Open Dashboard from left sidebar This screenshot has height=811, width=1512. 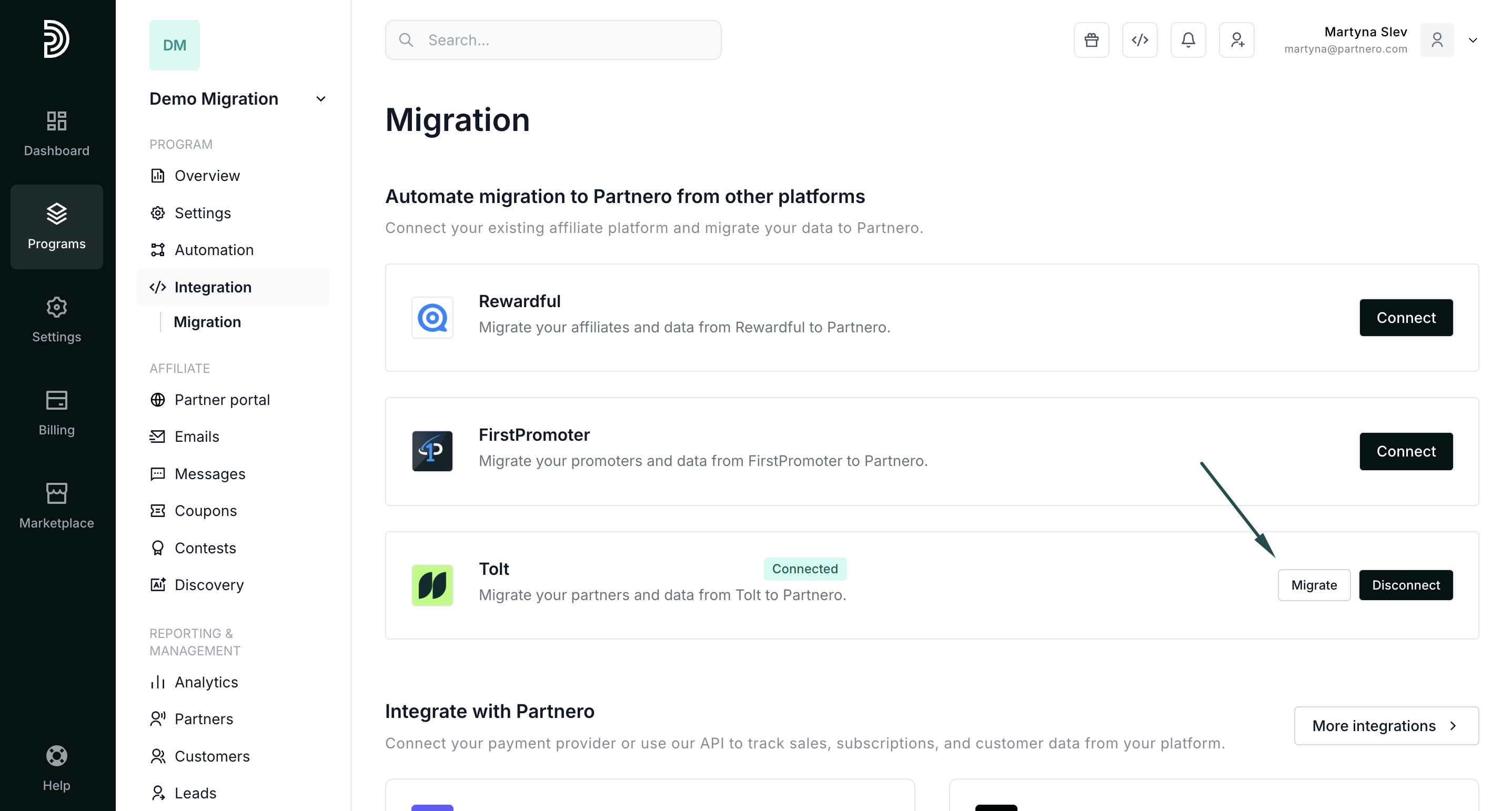pos(56,134)
